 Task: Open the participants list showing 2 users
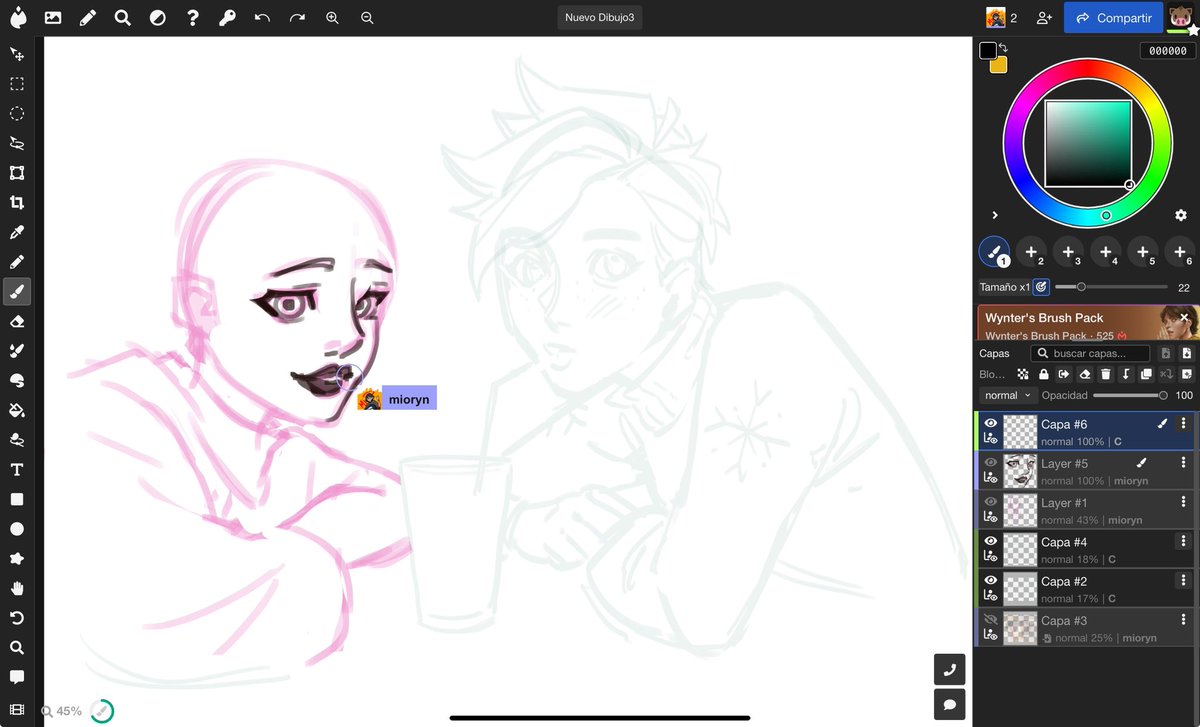[x=1001, y=18]
